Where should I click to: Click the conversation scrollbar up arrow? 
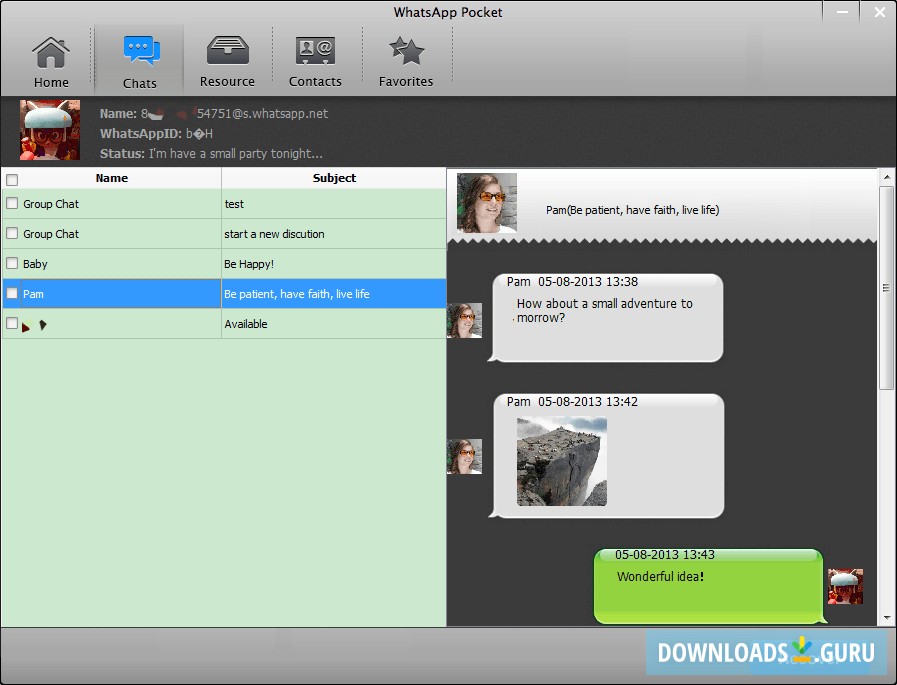(x=885, y=175)
